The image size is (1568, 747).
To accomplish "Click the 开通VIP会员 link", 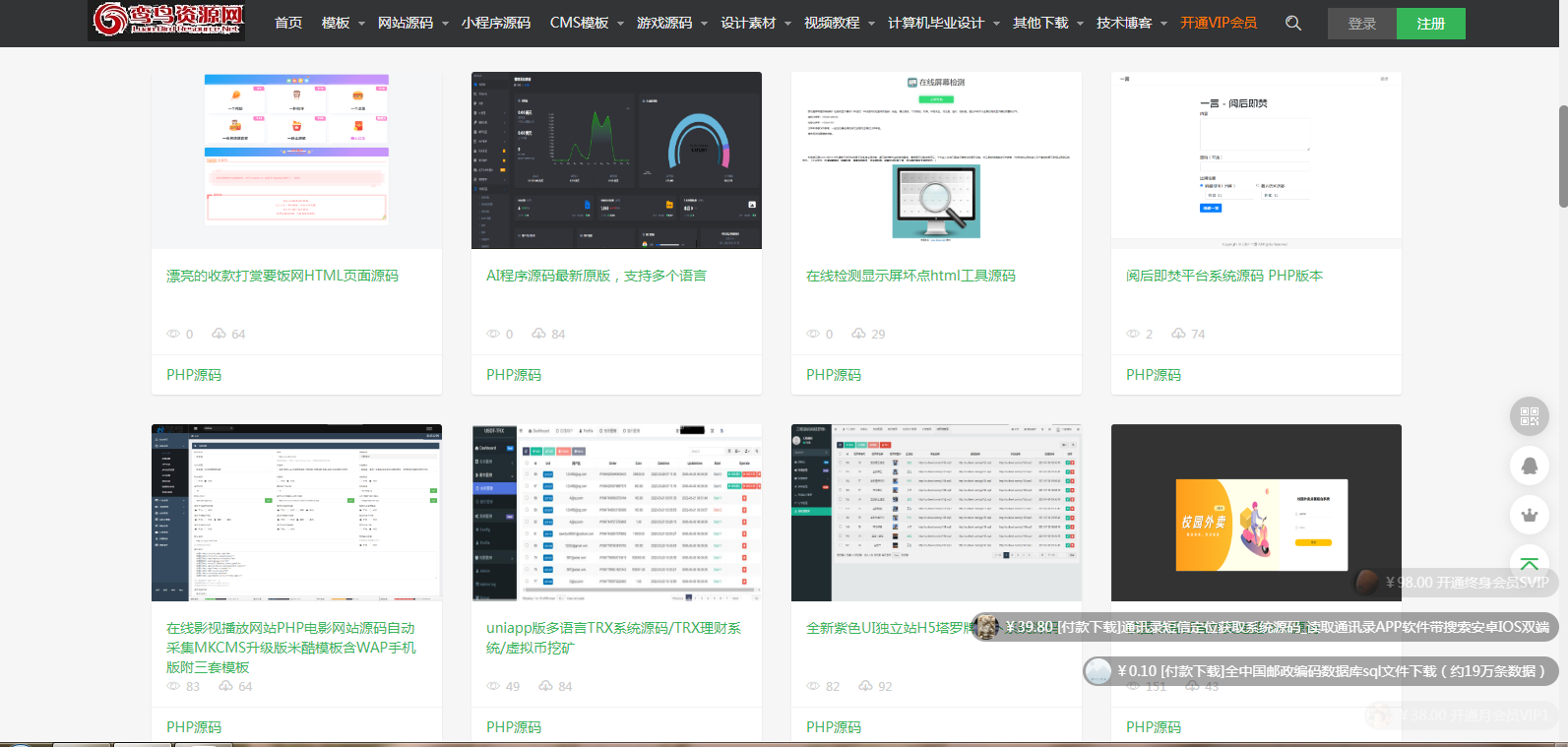I will pos(1219,23).
